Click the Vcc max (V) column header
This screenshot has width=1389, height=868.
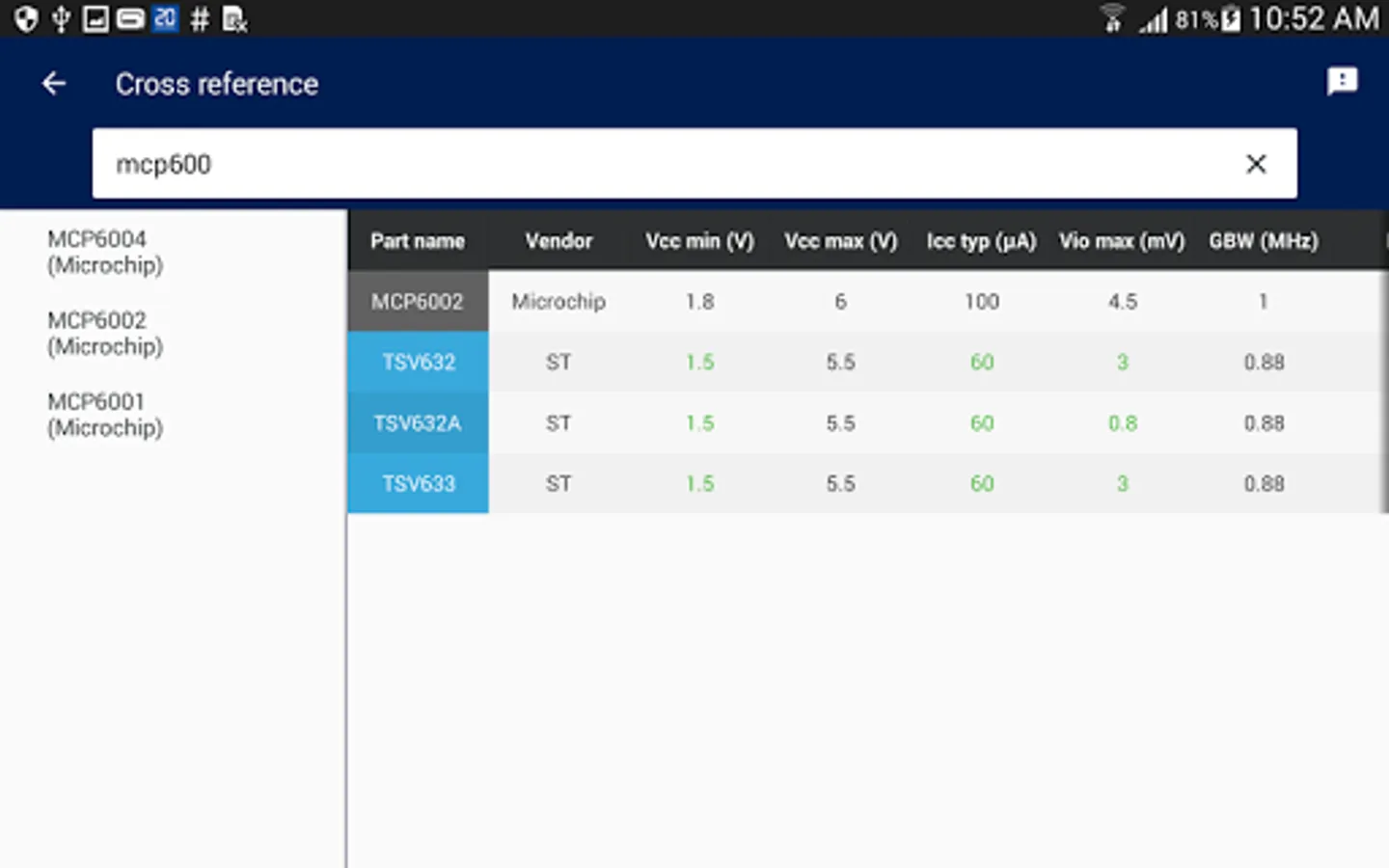point(840,241)
